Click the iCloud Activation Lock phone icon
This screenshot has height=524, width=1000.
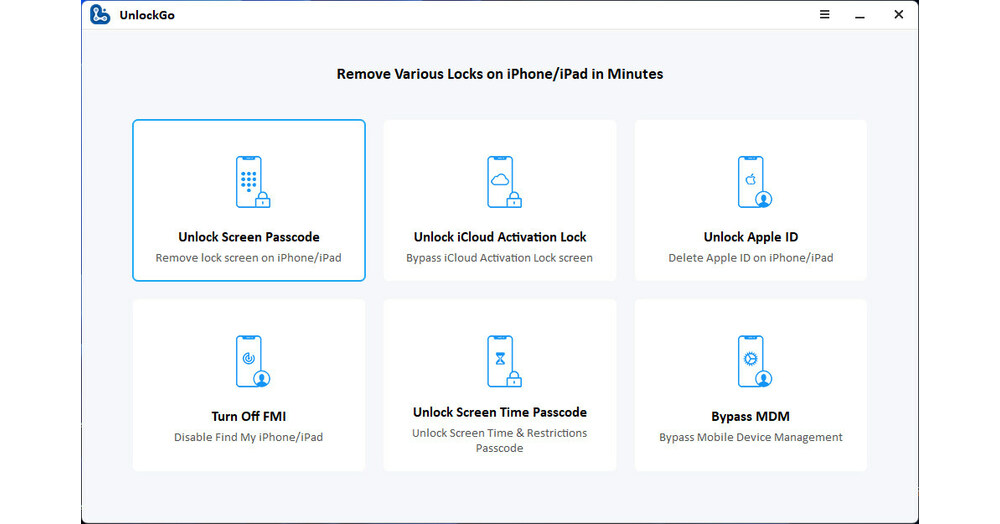pos(500,182)
